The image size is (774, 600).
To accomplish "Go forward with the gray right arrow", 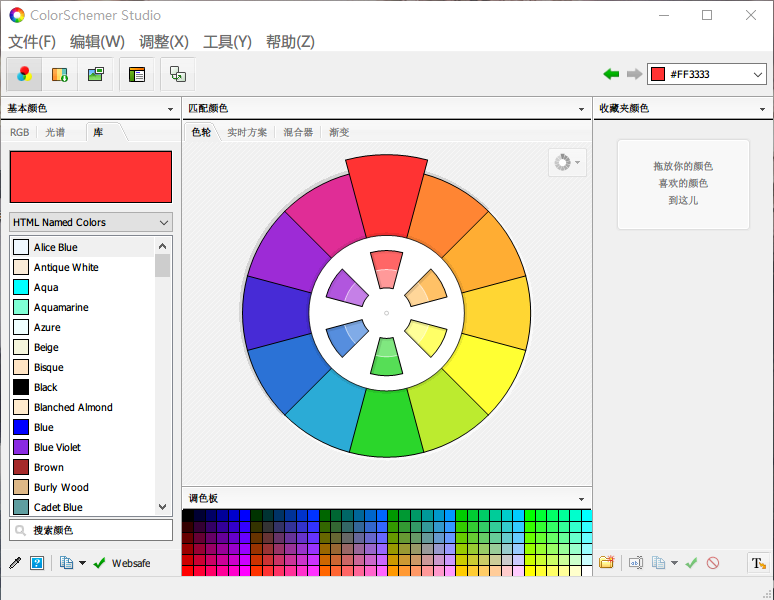I will (634, 74).
